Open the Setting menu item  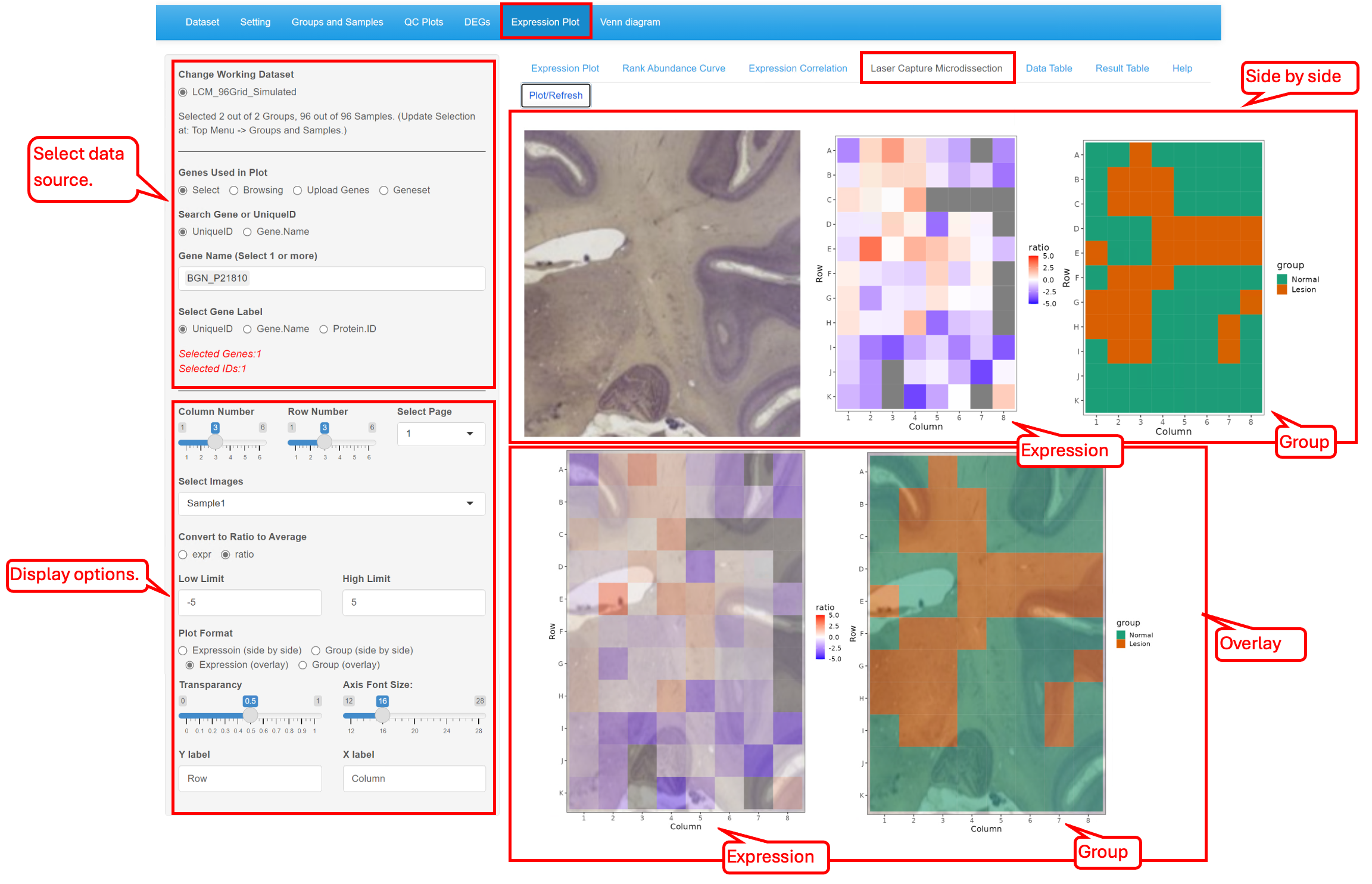255,22
